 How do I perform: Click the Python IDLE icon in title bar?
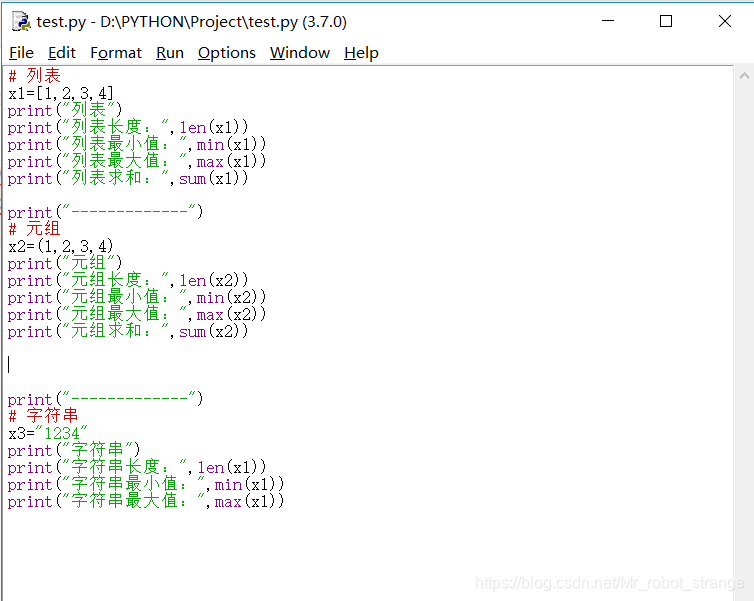(21, 22)
